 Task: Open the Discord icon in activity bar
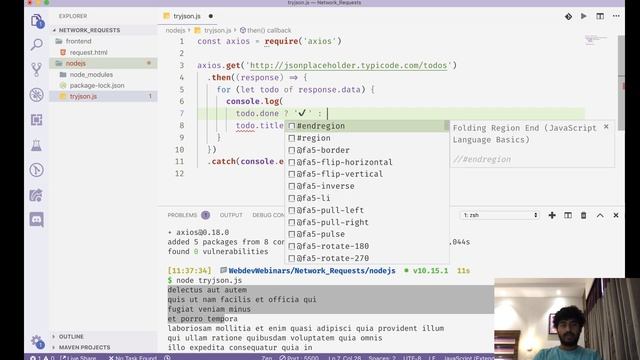pos(37,220)
